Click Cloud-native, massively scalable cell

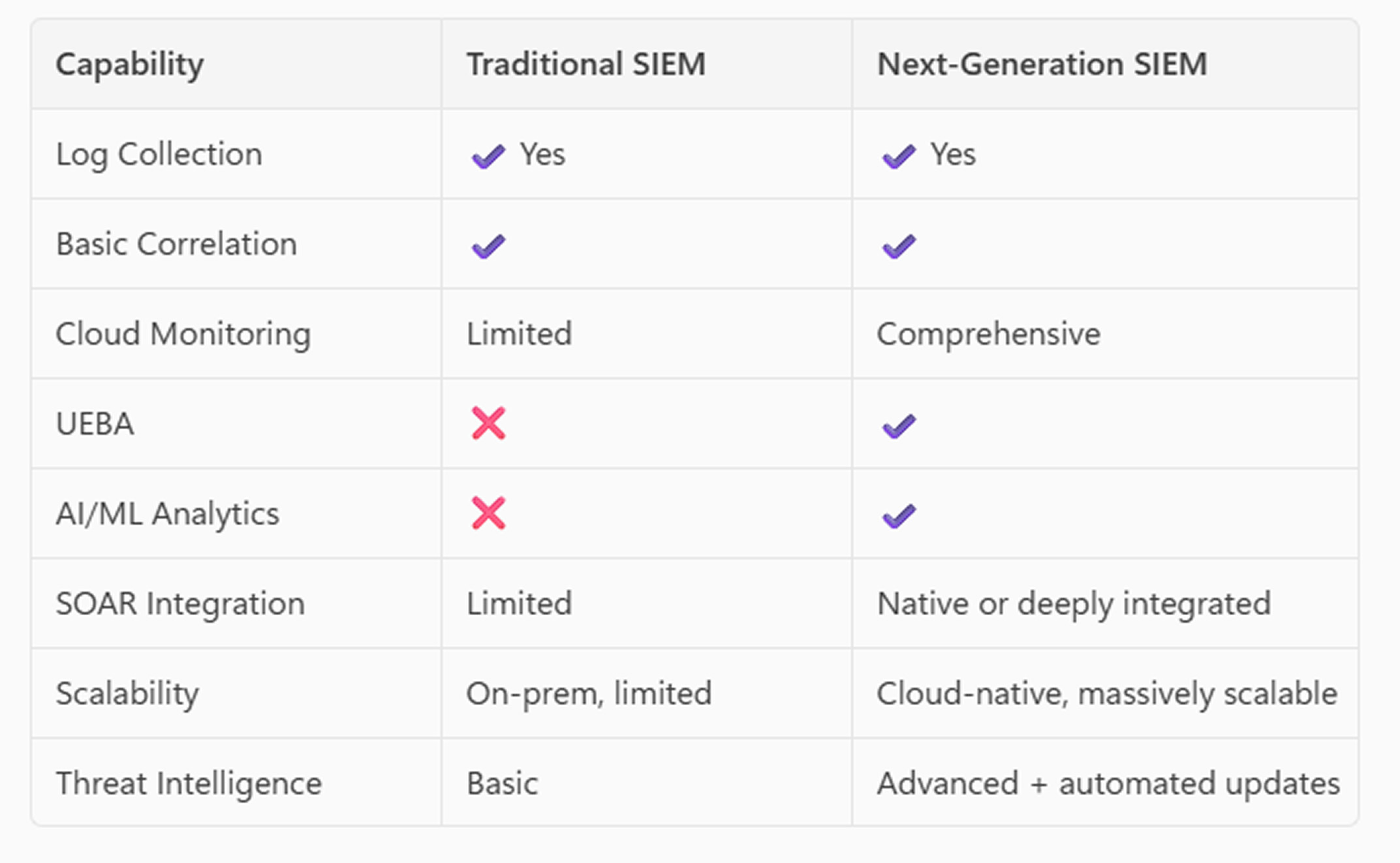[1106, 693]
